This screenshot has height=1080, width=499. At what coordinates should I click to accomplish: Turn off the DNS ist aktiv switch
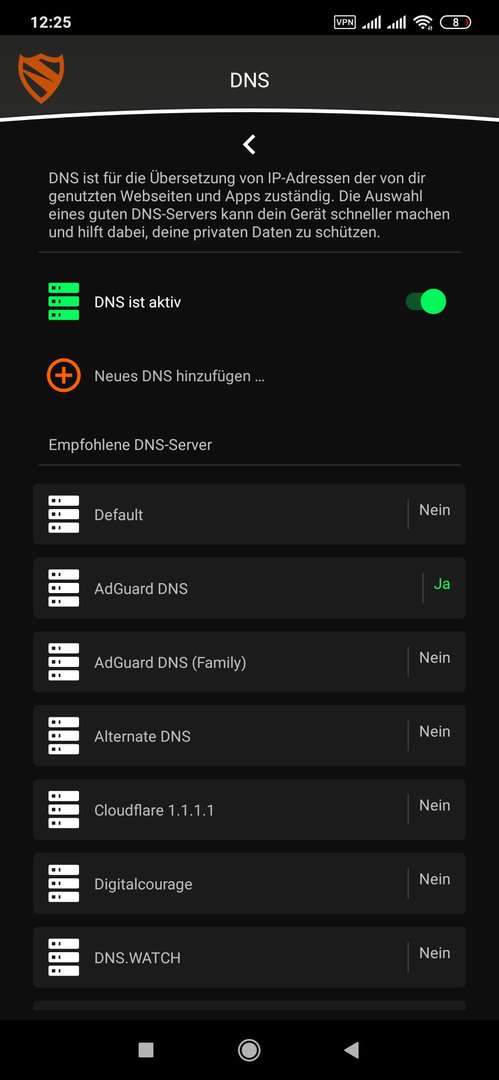426,301
